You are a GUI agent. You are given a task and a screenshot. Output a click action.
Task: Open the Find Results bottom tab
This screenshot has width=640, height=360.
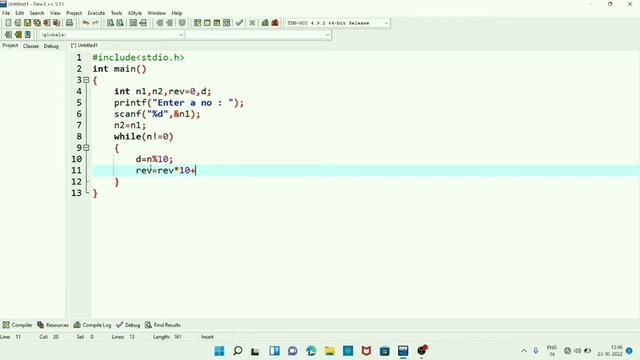point(163,325)
